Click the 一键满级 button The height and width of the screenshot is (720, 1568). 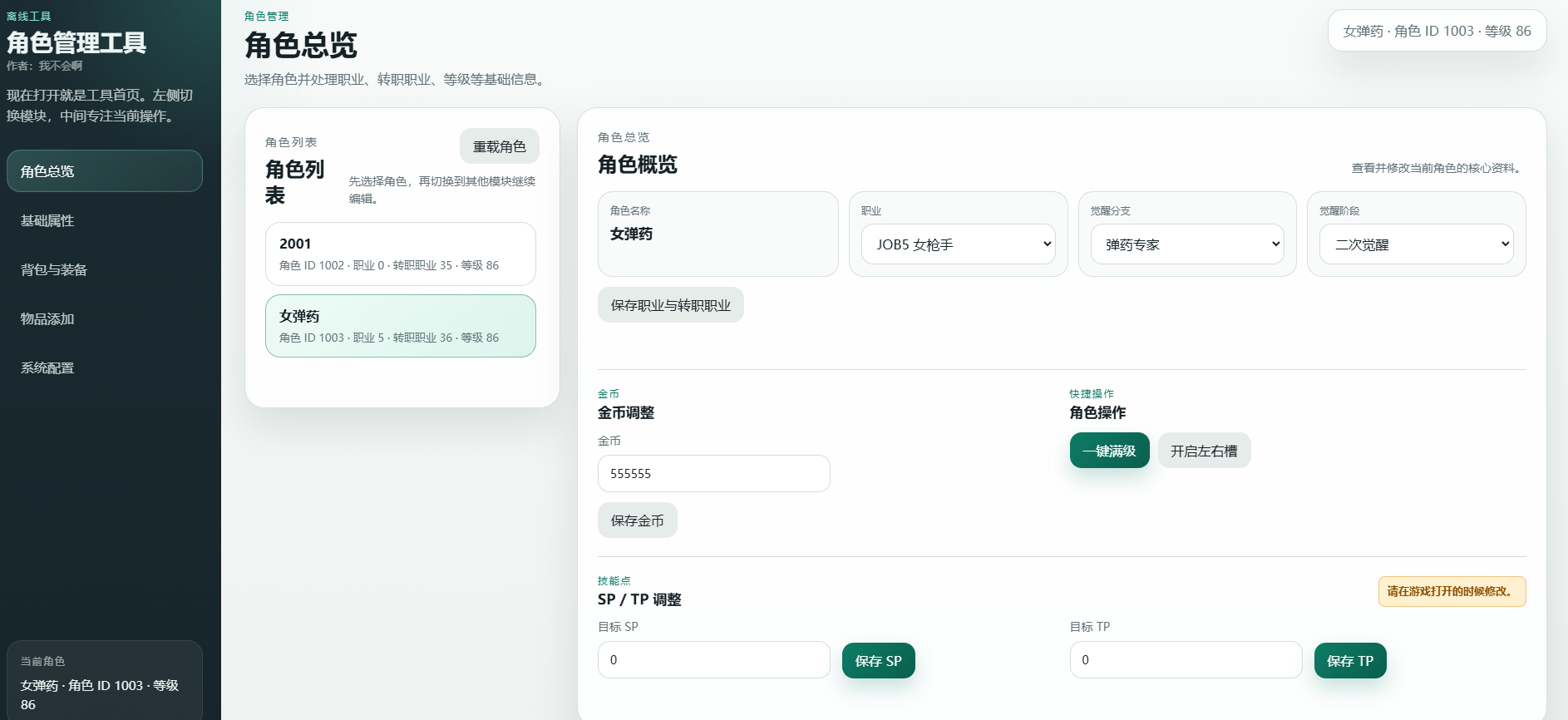(x=1109, y=451)
